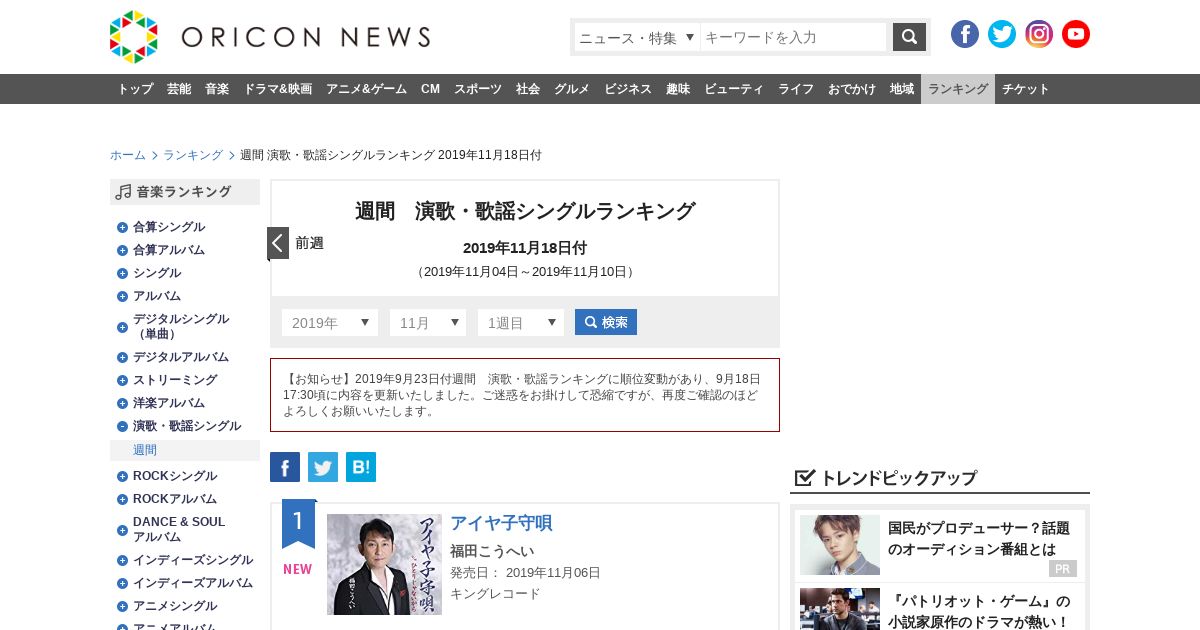This screenshot has height=630, width=1200.
Task: Open the 音楽 nav item
Action: tap(217, 89)
